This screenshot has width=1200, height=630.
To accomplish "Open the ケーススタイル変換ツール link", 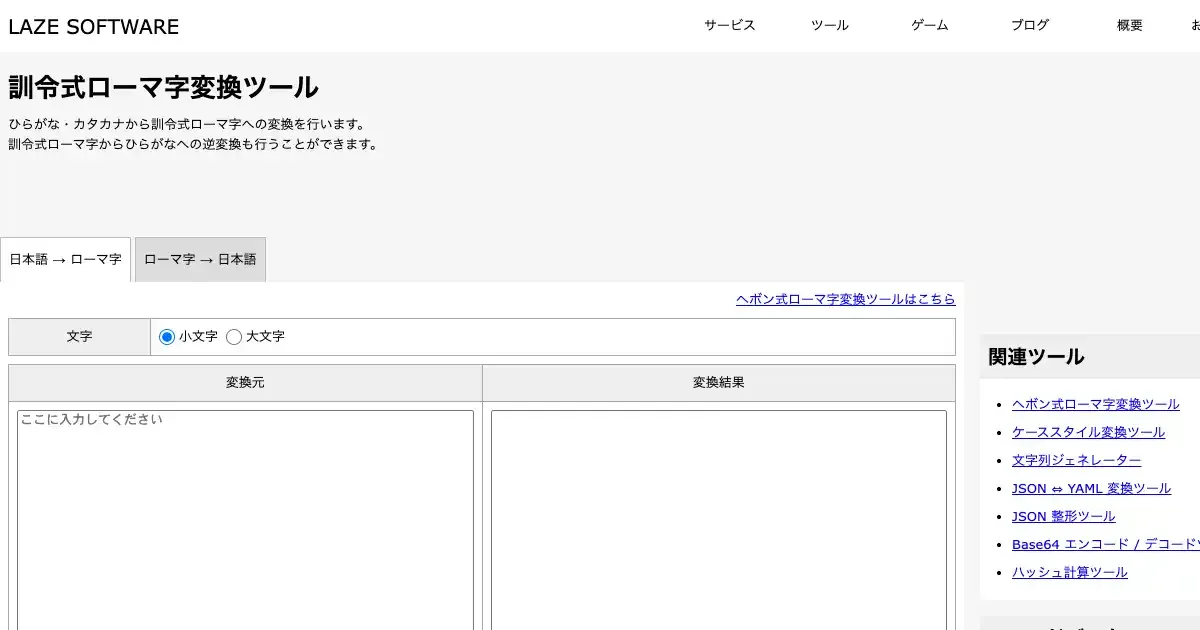I will coord(1088,432).
